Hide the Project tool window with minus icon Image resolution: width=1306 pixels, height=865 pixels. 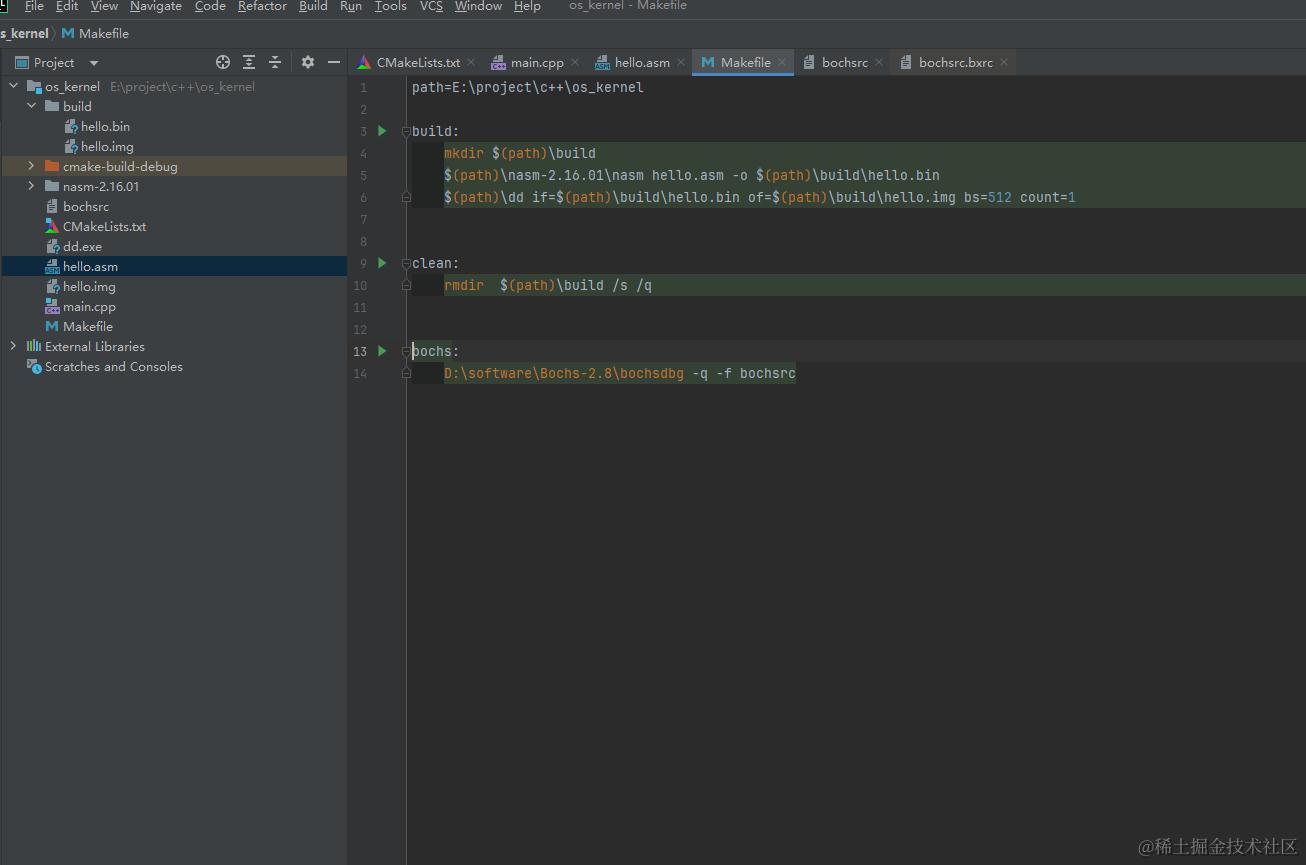[333, 62]
